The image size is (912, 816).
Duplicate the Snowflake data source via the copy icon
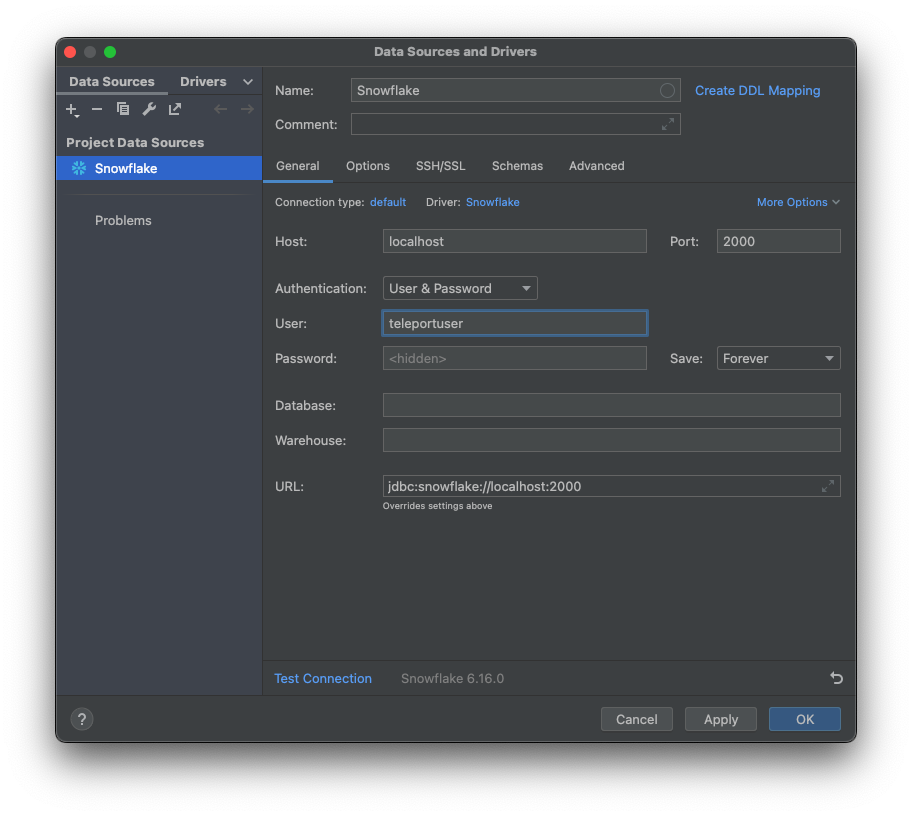(x=122, y=109)
